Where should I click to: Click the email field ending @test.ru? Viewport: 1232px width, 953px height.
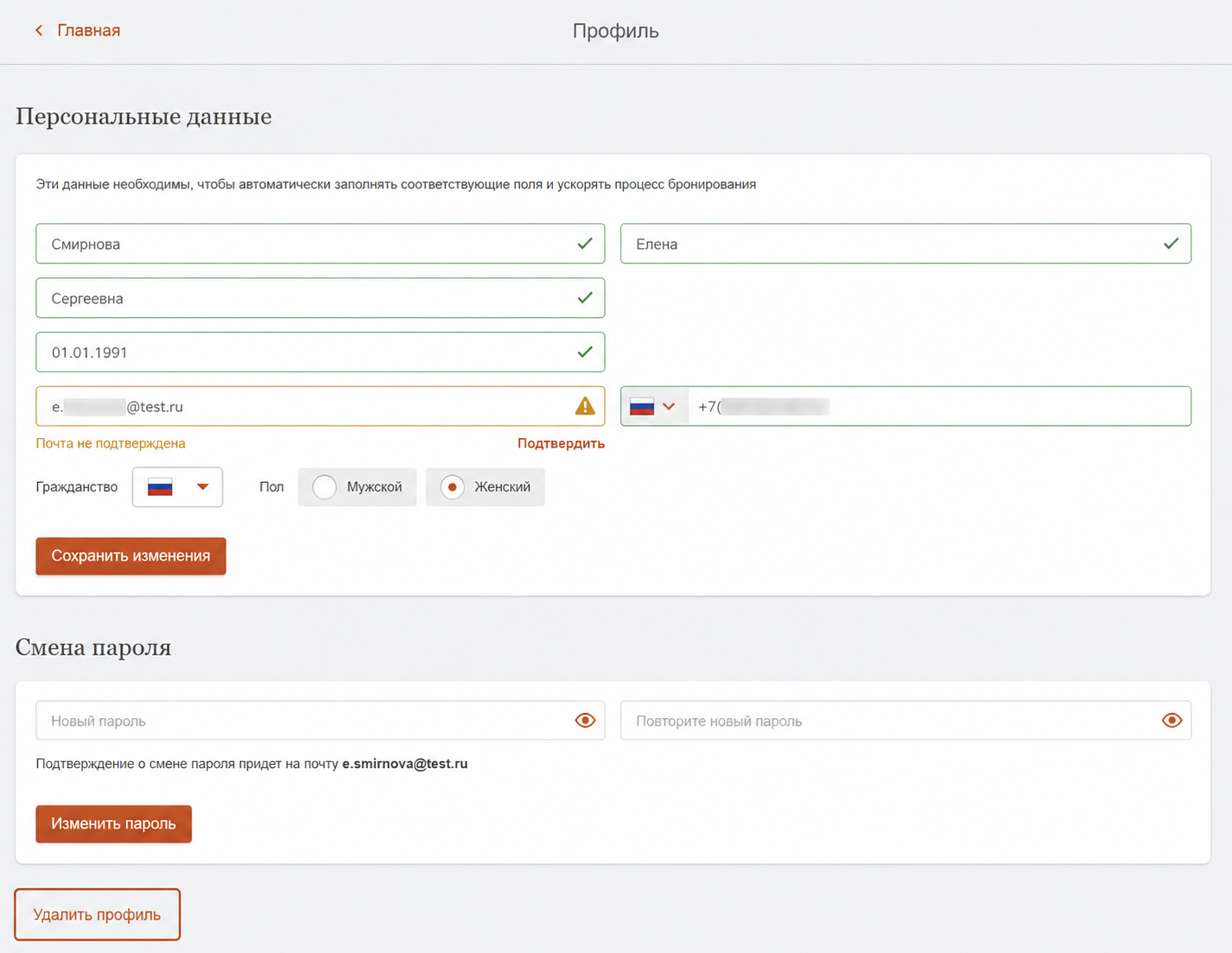click(320, 406)
